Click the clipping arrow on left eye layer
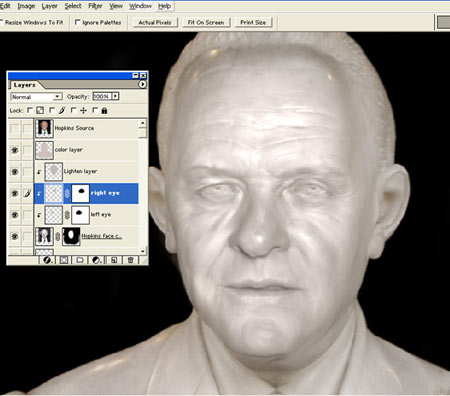 (x=39, y=215)
